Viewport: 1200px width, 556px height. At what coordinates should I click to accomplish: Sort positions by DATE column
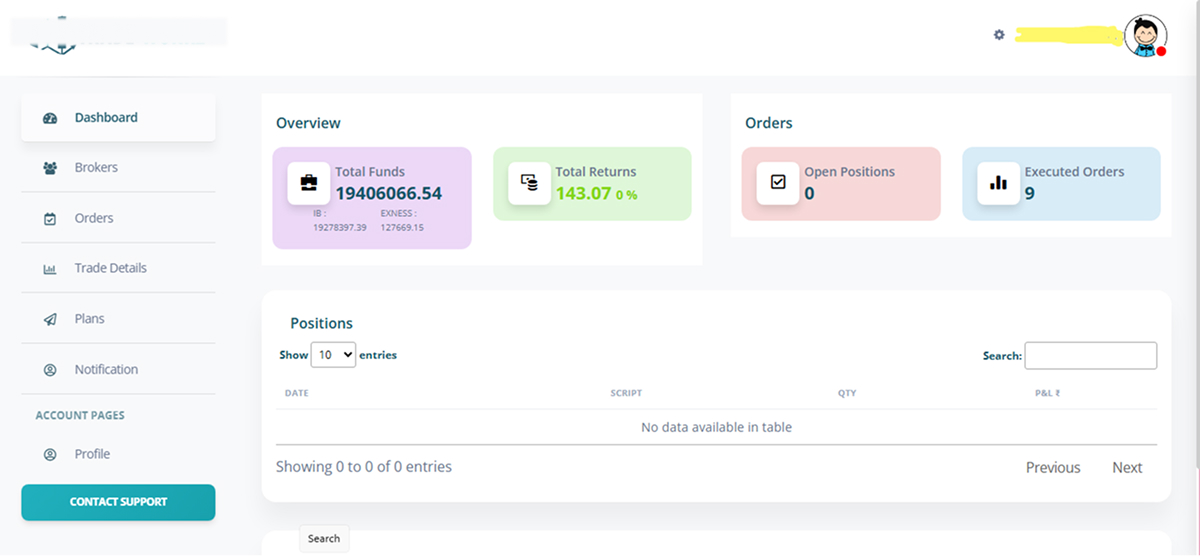297,393
